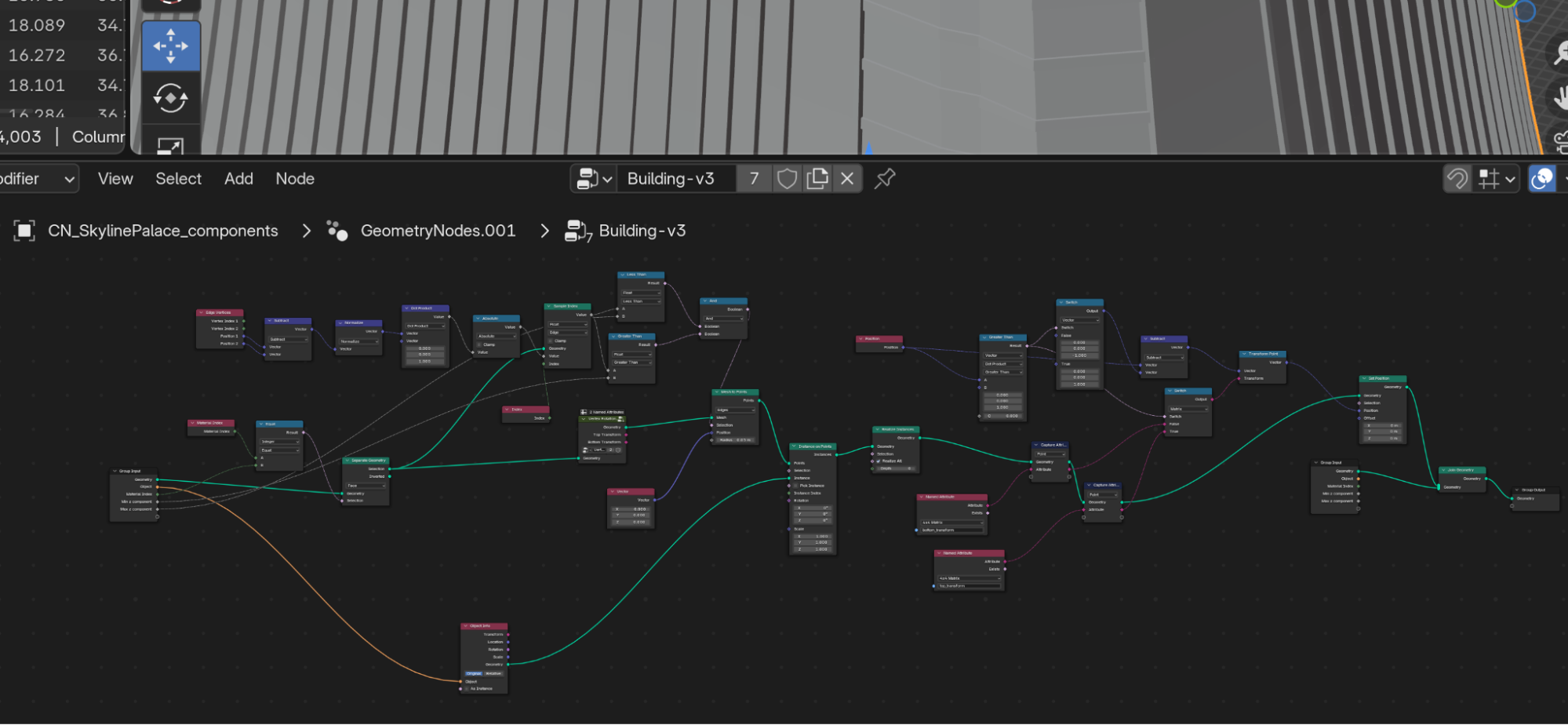Viewport: 1568px width, 725px height.
Task: Click GeometryNodes.001 in the breadcrumb
Action: pos(438,231)
